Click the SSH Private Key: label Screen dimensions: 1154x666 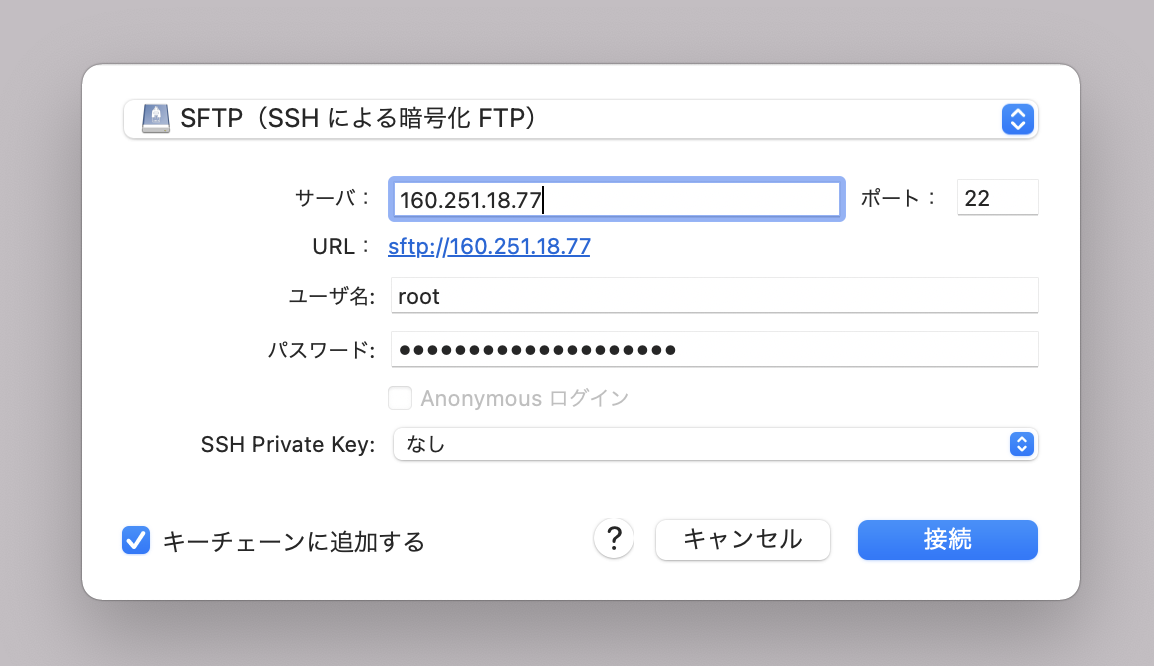coord(288,444)
